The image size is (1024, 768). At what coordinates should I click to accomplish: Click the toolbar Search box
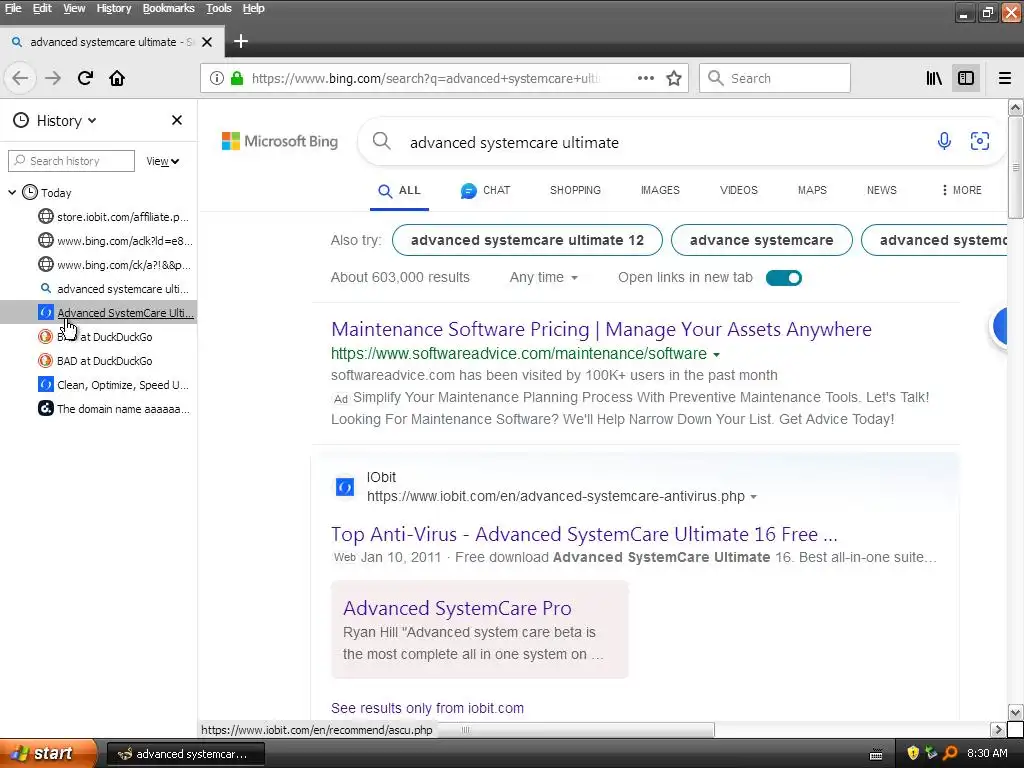point(775,78)
